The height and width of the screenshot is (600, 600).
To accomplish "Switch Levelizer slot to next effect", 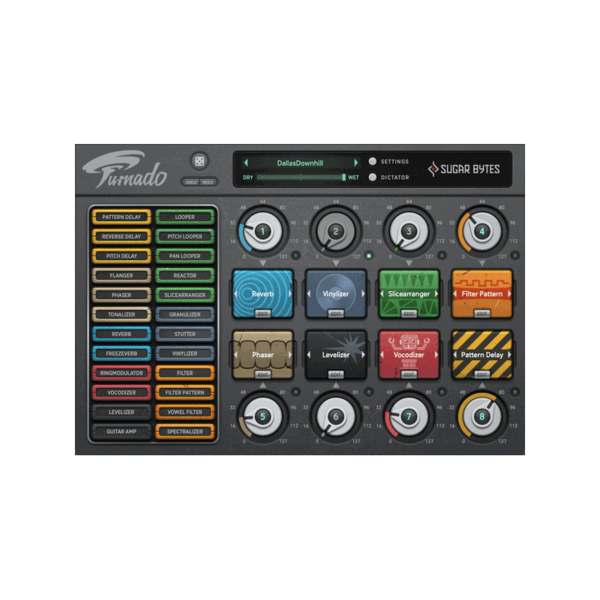I will pyautogui.click(x=363, y=355).
